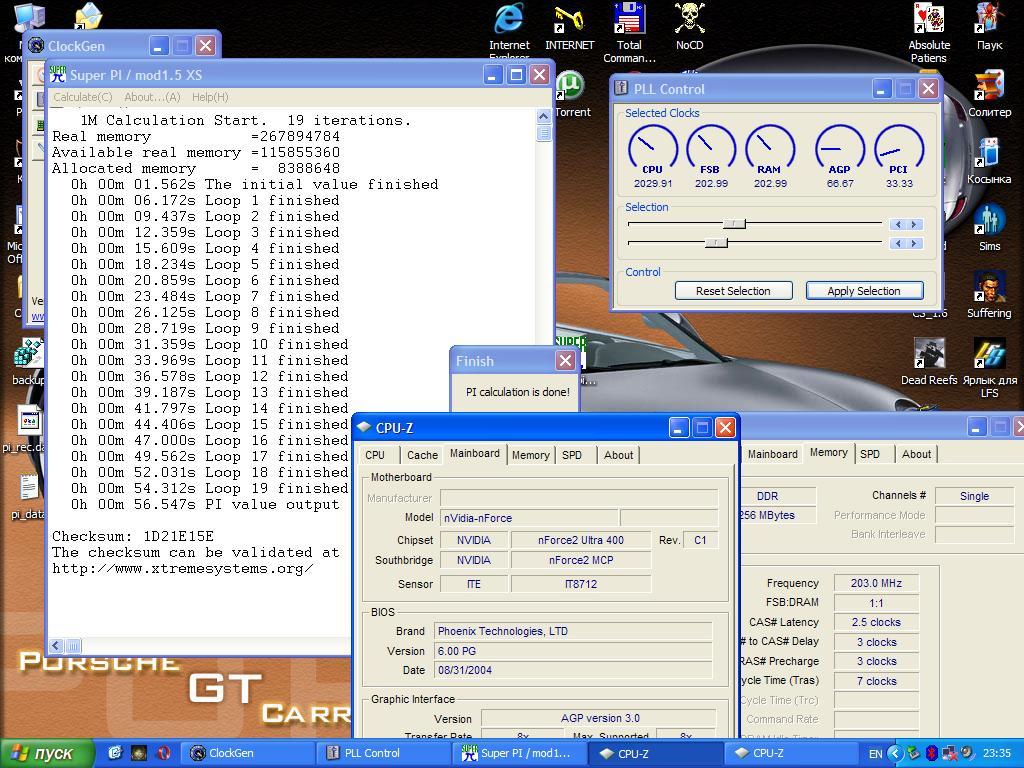
Task: Click lower slider thumb in PLL Control
Action: [716, 243]
